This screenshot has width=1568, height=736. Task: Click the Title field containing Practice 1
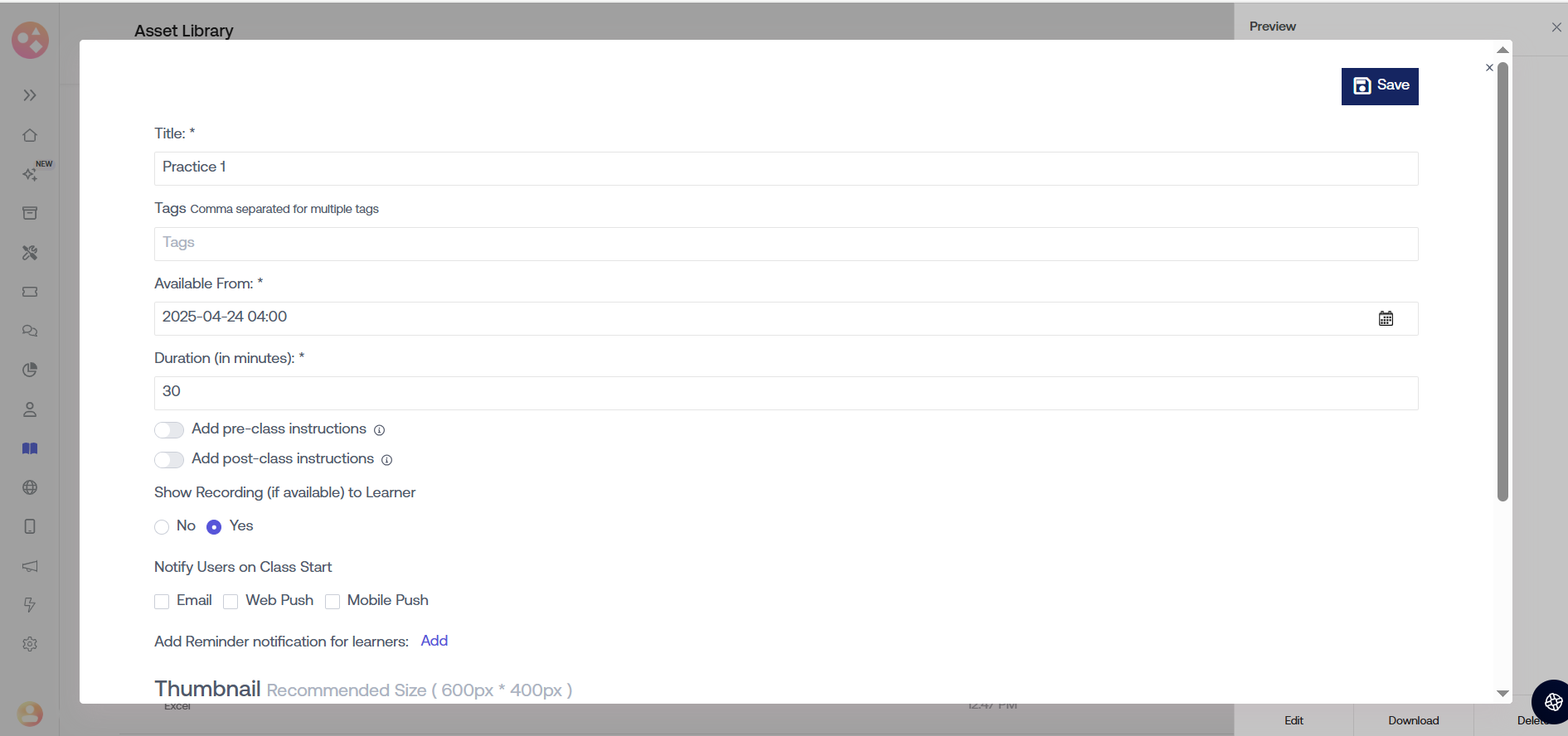(785, 168)
